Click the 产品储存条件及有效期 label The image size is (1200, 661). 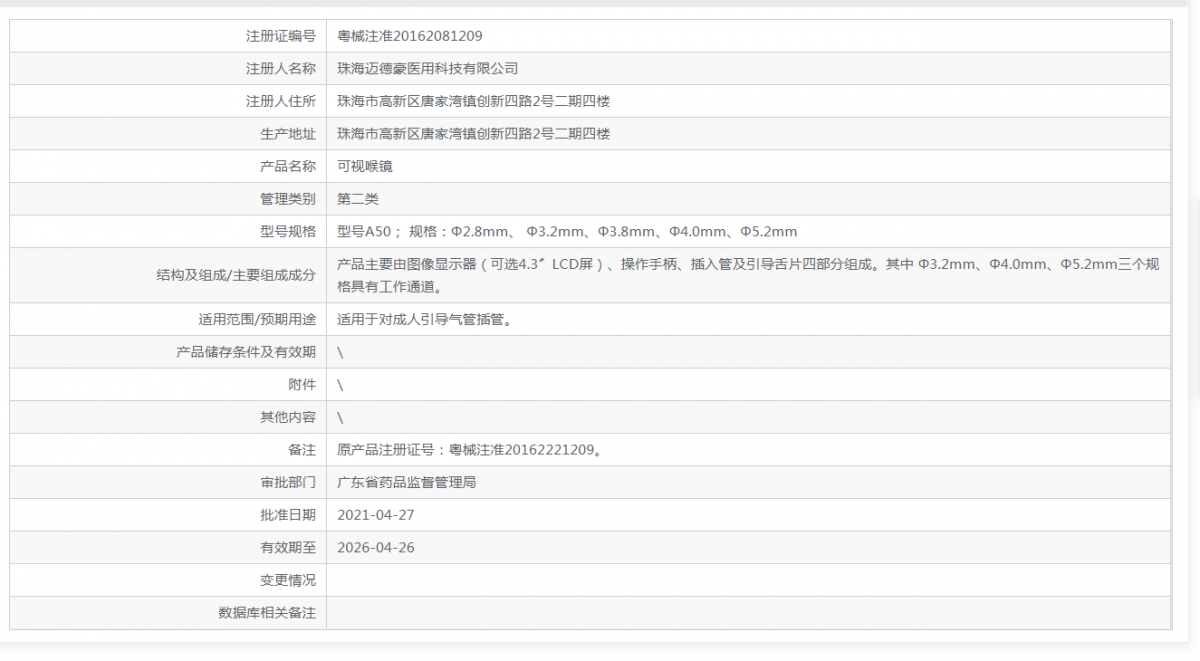[246, 352]
